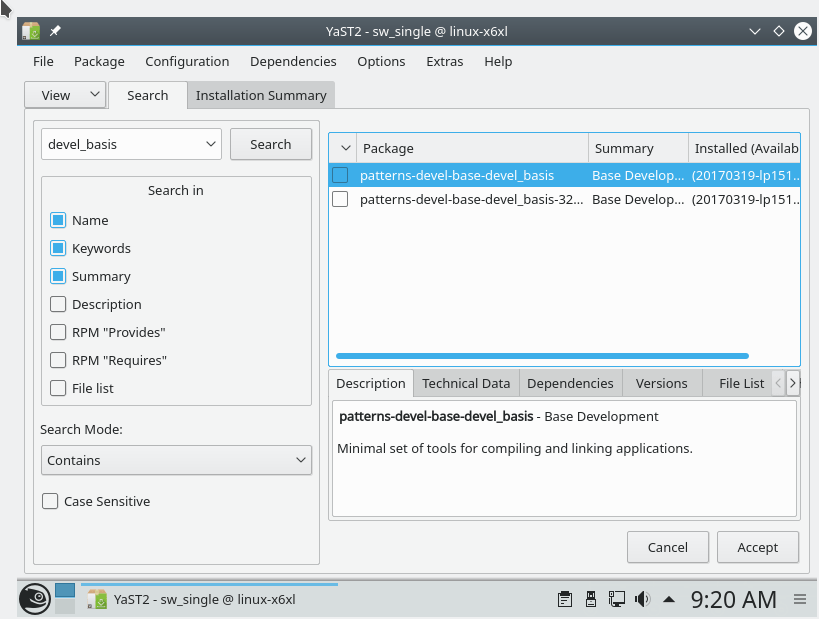Open the Package menu
This screenshot has height=619, width=819.
click(99, 61)
